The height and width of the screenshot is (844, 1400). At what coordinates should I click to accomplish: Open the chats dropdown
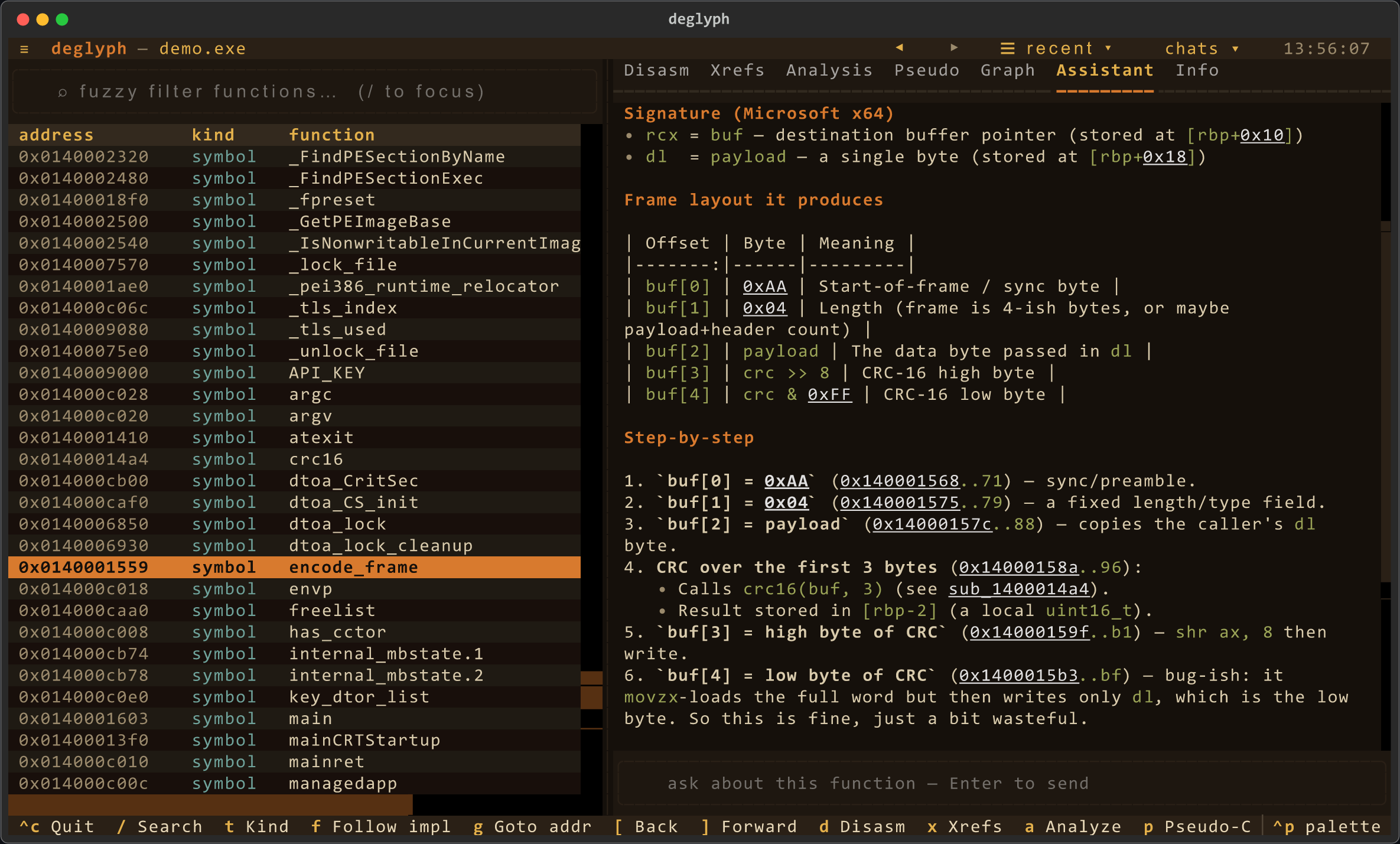1201,48
